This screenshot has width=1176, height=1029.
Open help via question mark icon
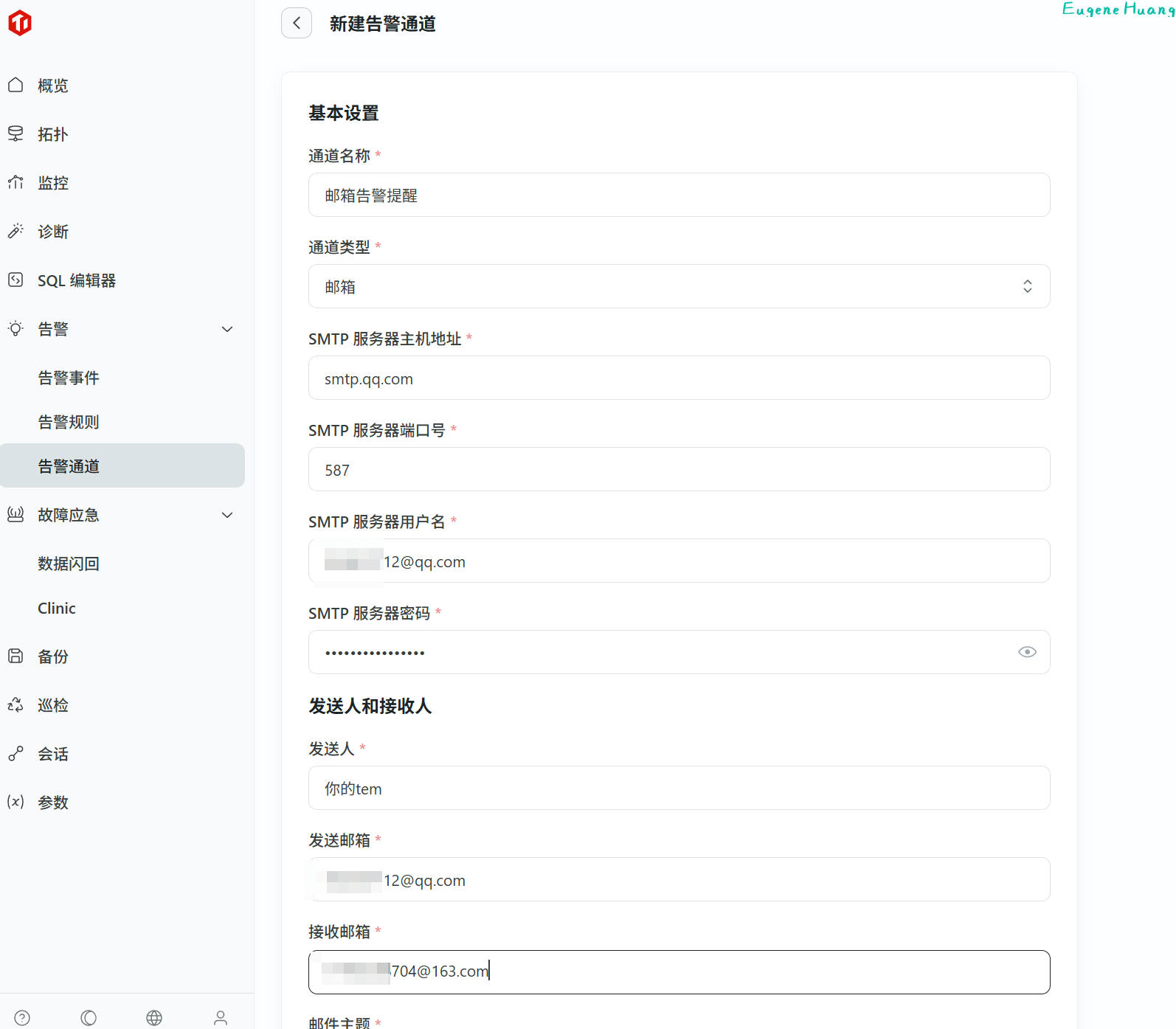pos(22,1018)
